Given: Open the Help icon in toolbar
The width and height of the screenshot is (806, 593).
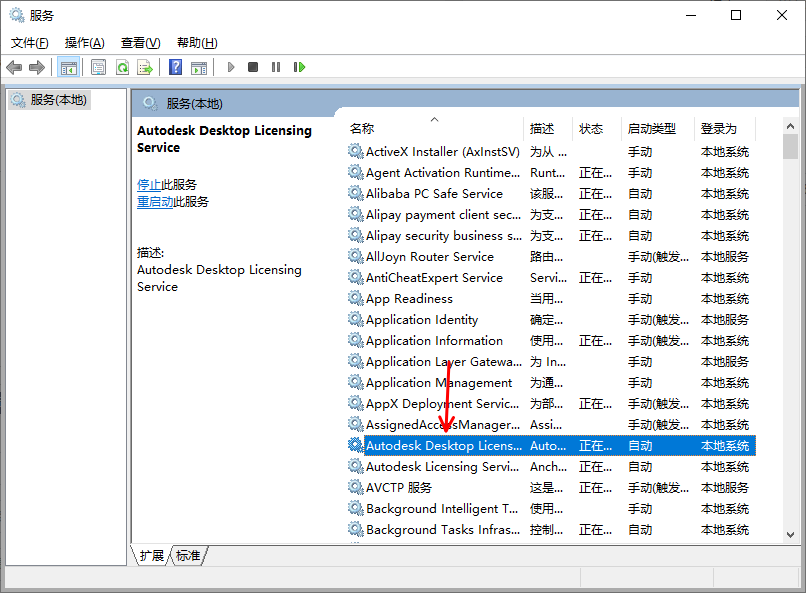Looking at the screenshot, I should tap(175, 67).
